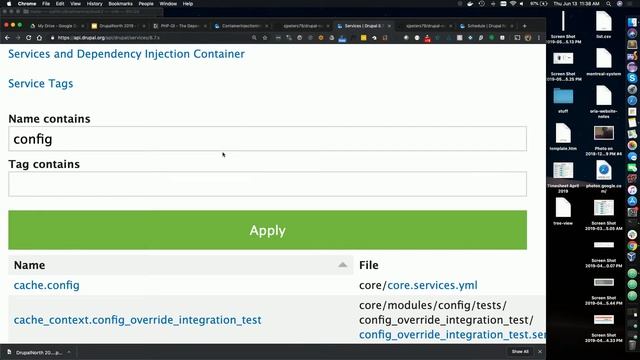Select the Timesheet April 2019 desktop file

coord(563,177)
